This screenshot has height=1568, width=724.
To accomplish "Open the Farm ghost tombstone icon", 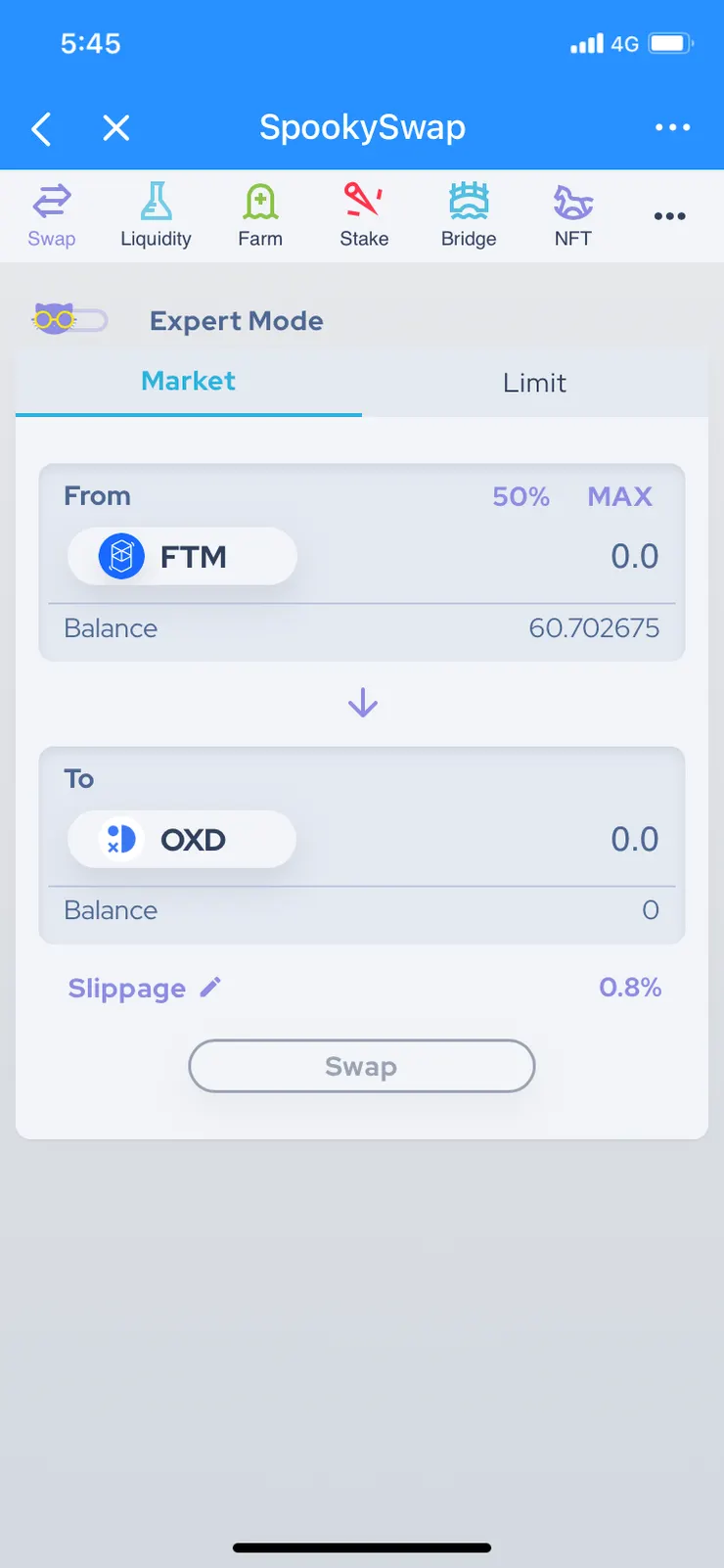I will coord(260,203).
